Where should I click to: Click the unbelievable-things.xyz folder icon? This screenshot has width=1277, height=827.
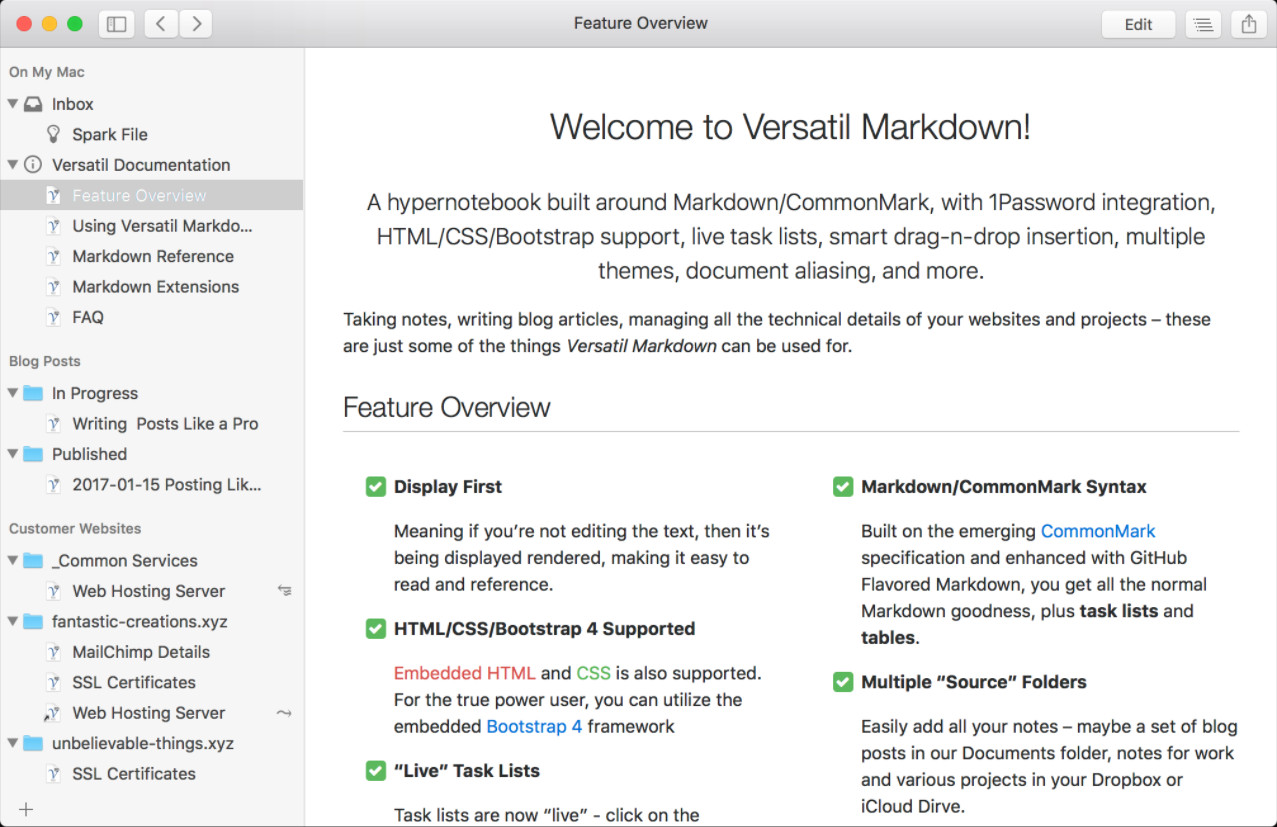[x=33, y=743]
